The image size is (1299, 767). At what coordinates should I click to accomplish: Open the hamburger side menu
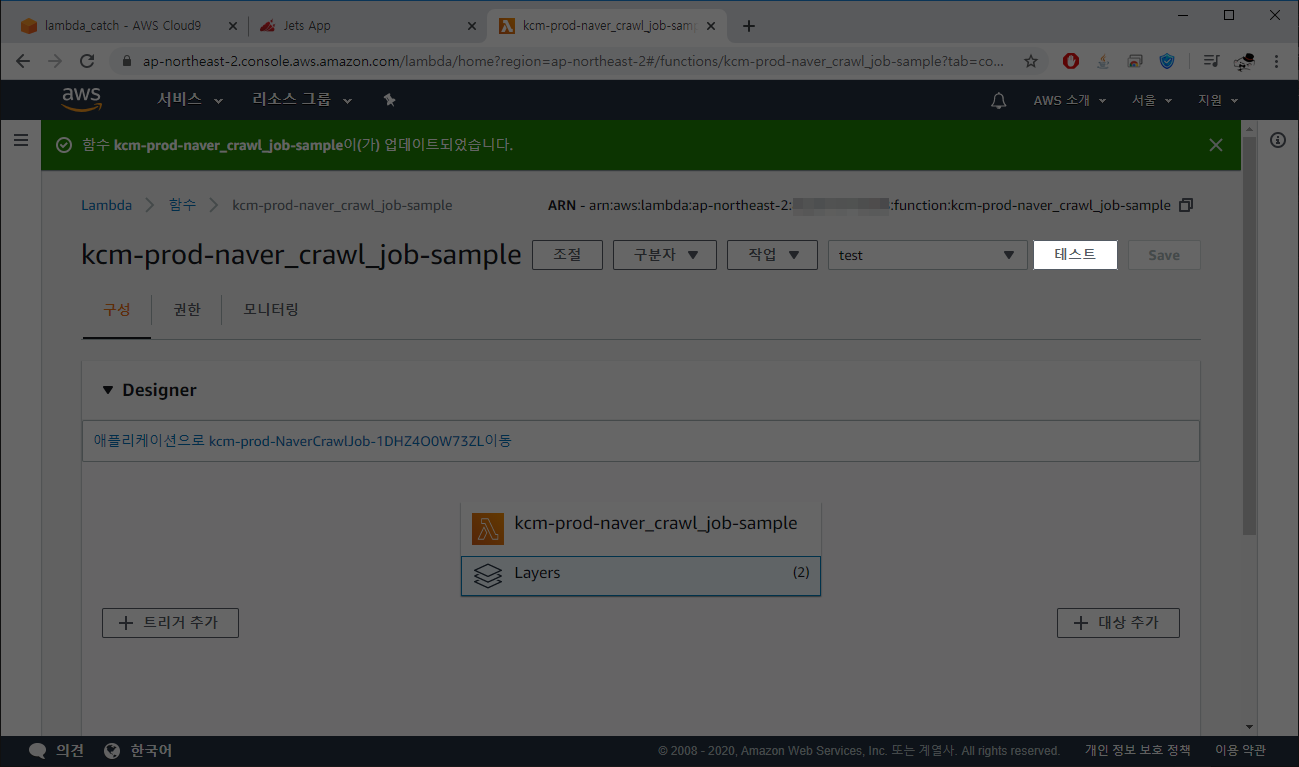[x=20, y=140]
